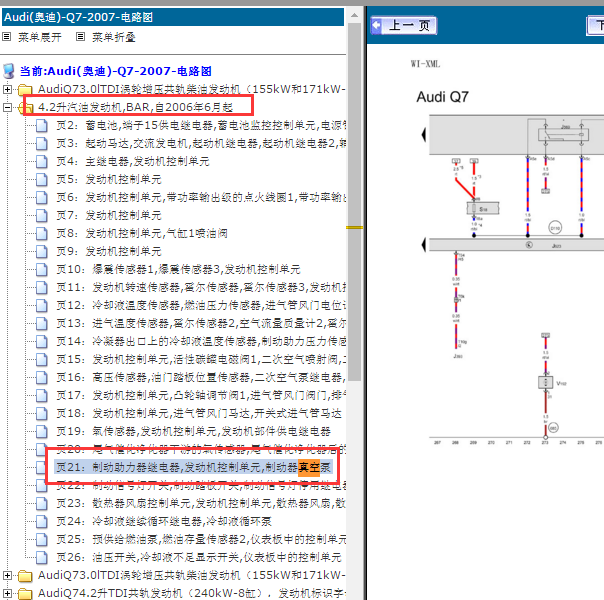Click the page icon for 页8 气缸1喷油阀
Screen dimensions: 604x600
click(x=42, y=233)
